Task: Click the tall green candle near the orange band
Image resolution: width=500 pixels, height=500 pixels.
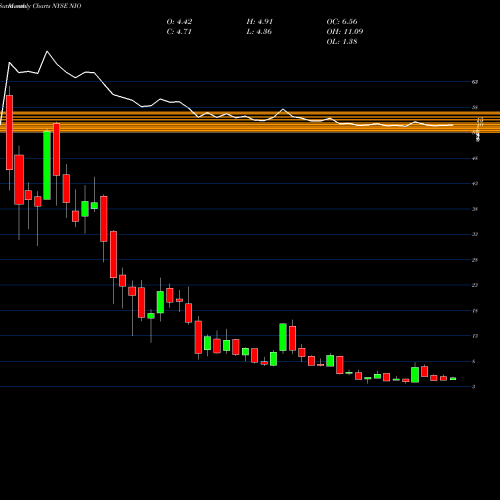Action: [x=47, y=166]
